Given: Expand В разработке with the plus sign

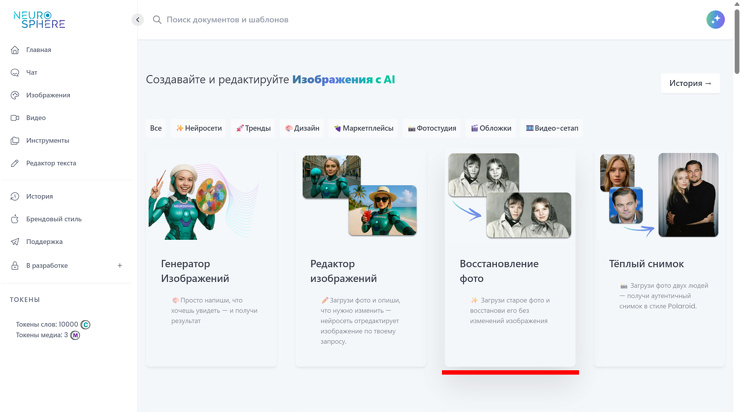Looking at the screenshot, I should click(x=120, y=266).
